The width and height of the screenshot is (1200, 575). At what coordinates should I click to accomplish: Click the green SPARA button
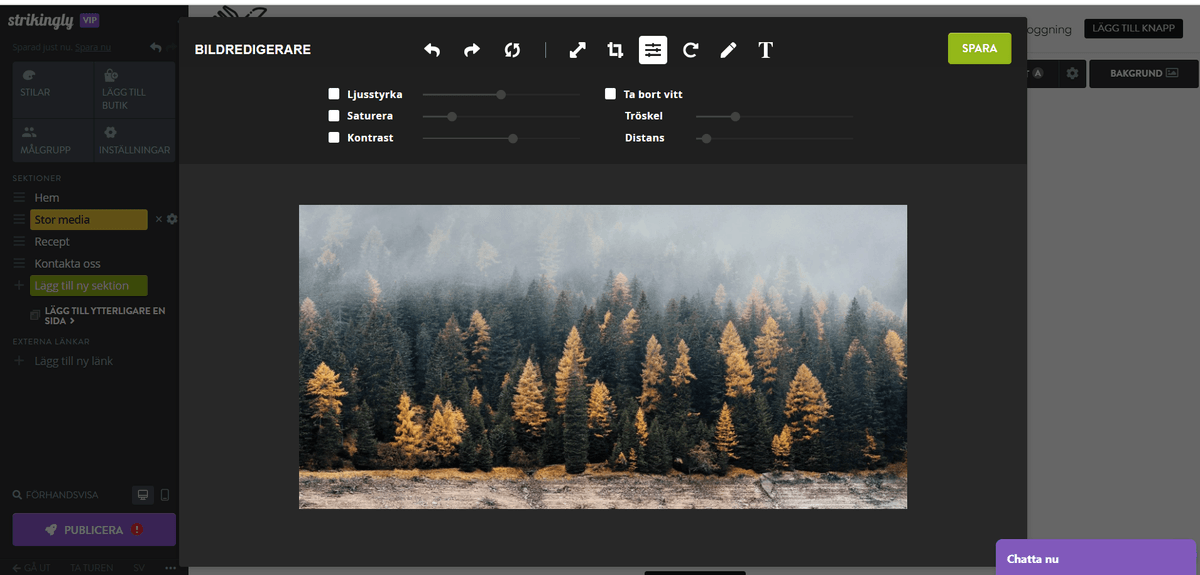tap(979, 48)
